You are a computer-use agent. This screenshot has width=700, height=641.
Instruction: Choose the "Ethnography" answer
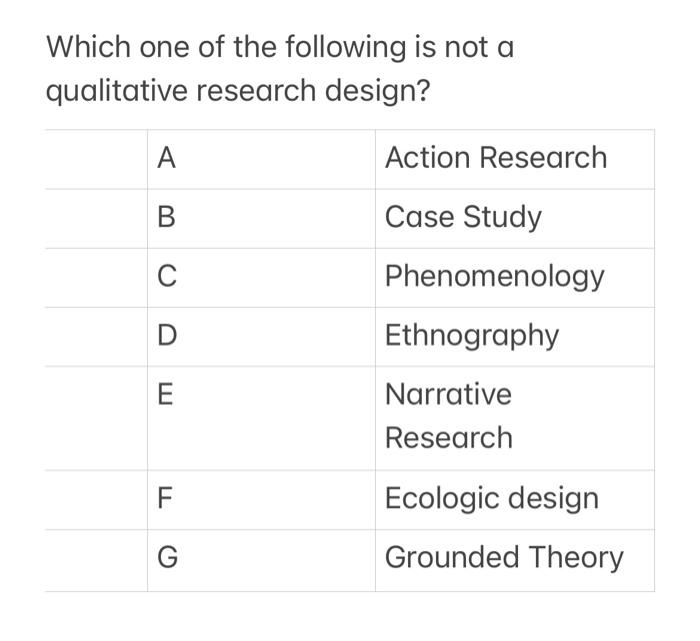(472, 336)
